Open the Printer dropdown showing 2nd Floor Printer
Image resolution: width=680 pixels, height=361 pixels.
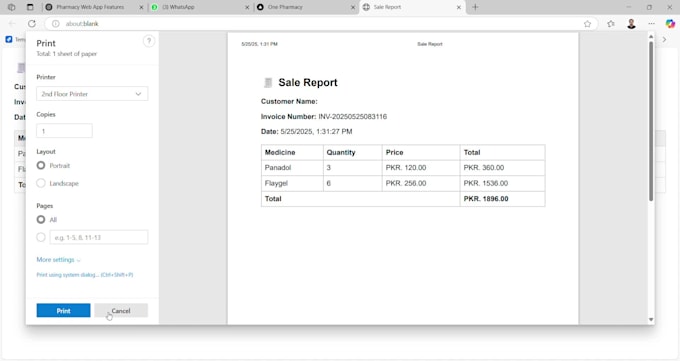(92, 94)
